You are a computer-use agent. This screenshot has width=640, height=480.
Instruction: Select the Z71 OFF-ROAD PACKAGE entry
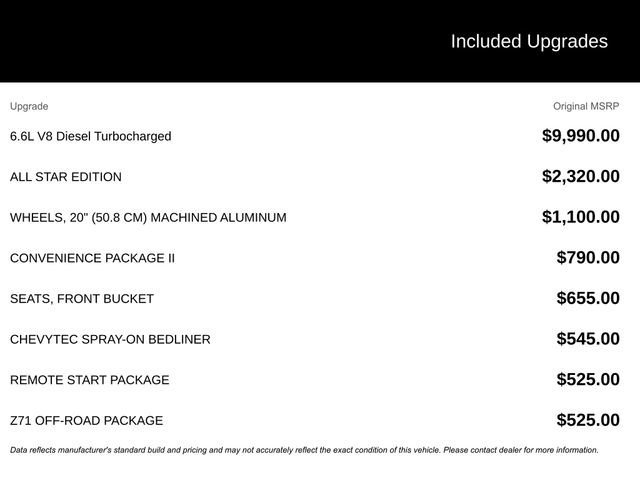pos(86,420)
